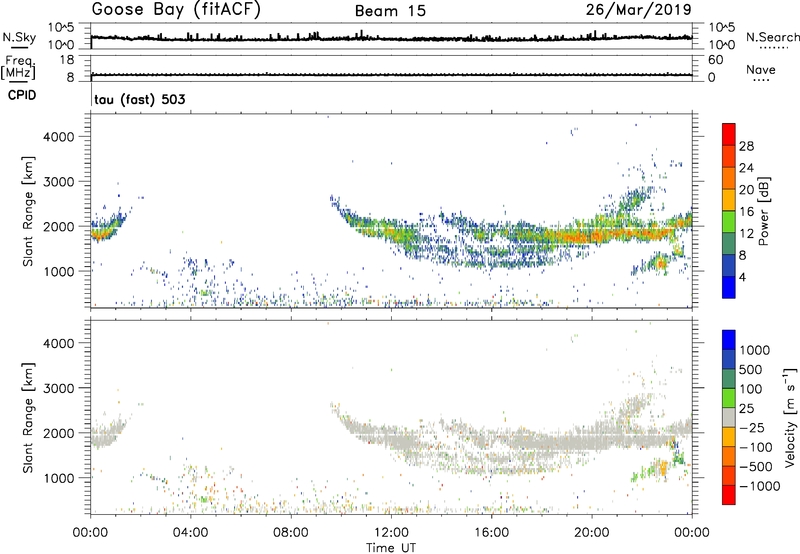Pick red bottom segment of velocity colorbar
This screenshot has height=554, width=800.
tap(729, 494)
